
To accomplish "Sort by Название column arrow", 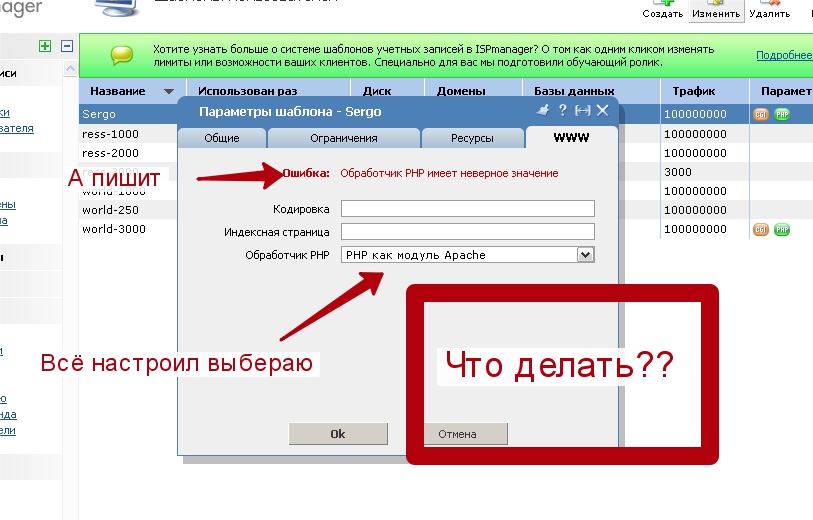I will coord(168,91).
